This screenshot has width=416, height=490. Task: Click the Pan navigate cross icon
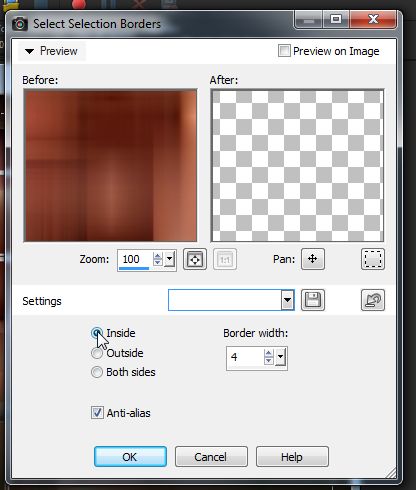click(313, 259)
